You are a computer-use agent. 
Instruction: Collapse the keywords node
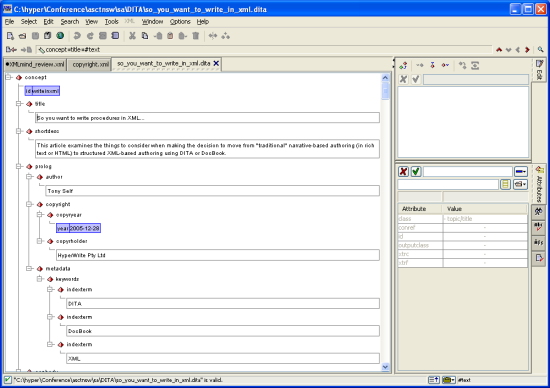click(40, 279)
